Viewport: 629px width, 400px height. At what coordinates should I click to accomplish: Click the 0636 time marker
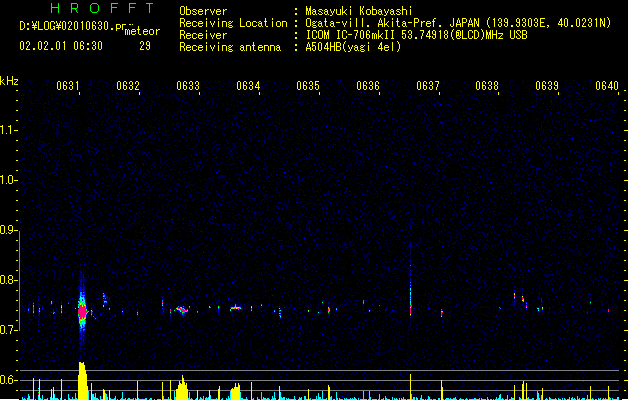coord(368,86)
